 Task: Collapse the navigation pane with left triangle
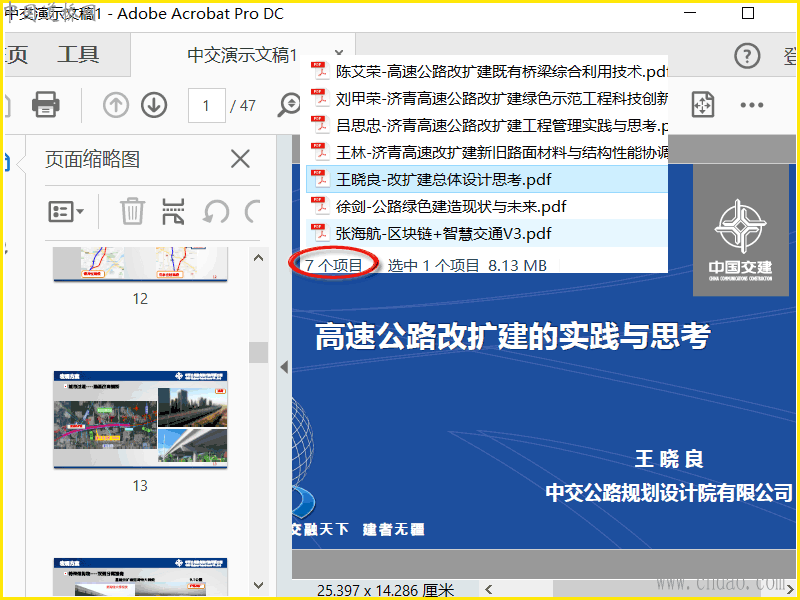(284, 367)
